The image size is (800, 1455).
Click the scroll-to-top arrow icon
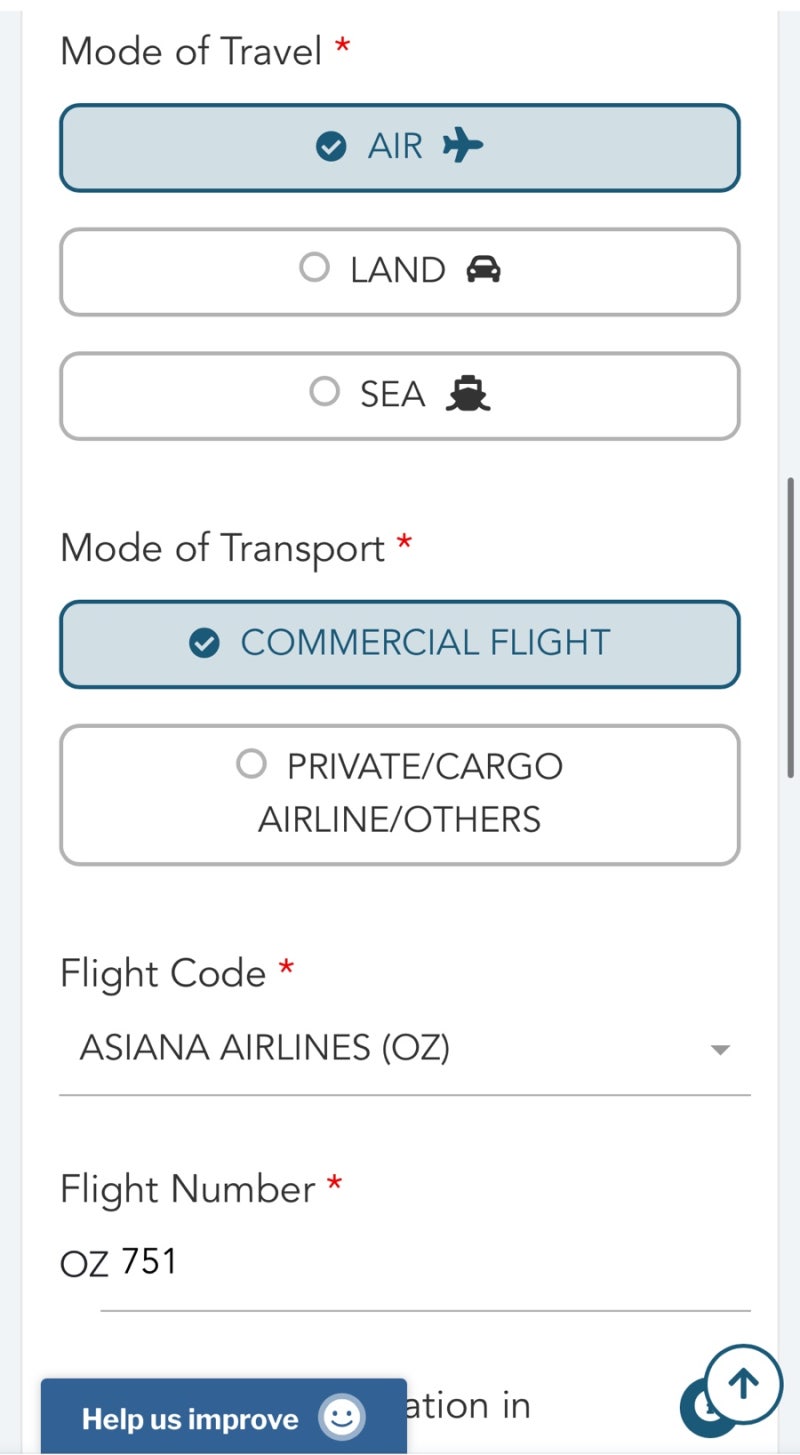743,1384
